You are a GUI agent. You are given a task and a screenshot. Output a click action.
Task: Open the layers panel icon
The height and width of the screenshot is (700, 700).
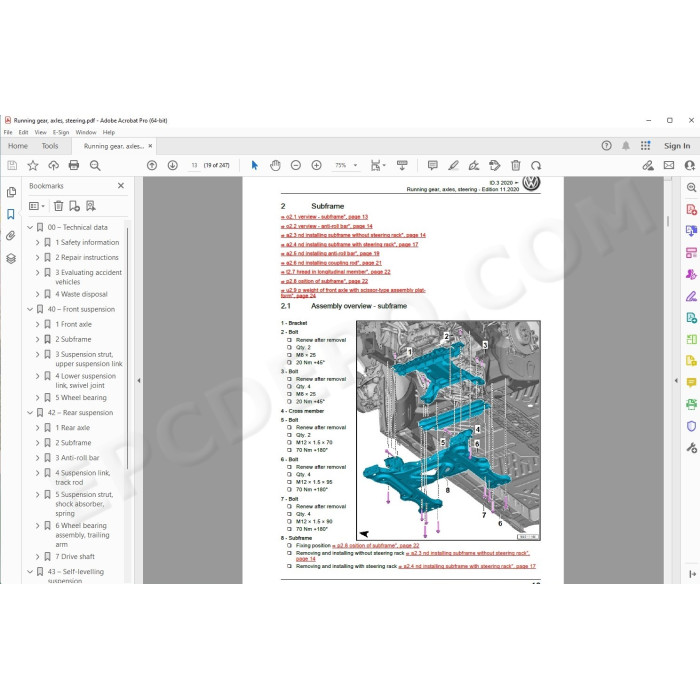coord(11,258)
